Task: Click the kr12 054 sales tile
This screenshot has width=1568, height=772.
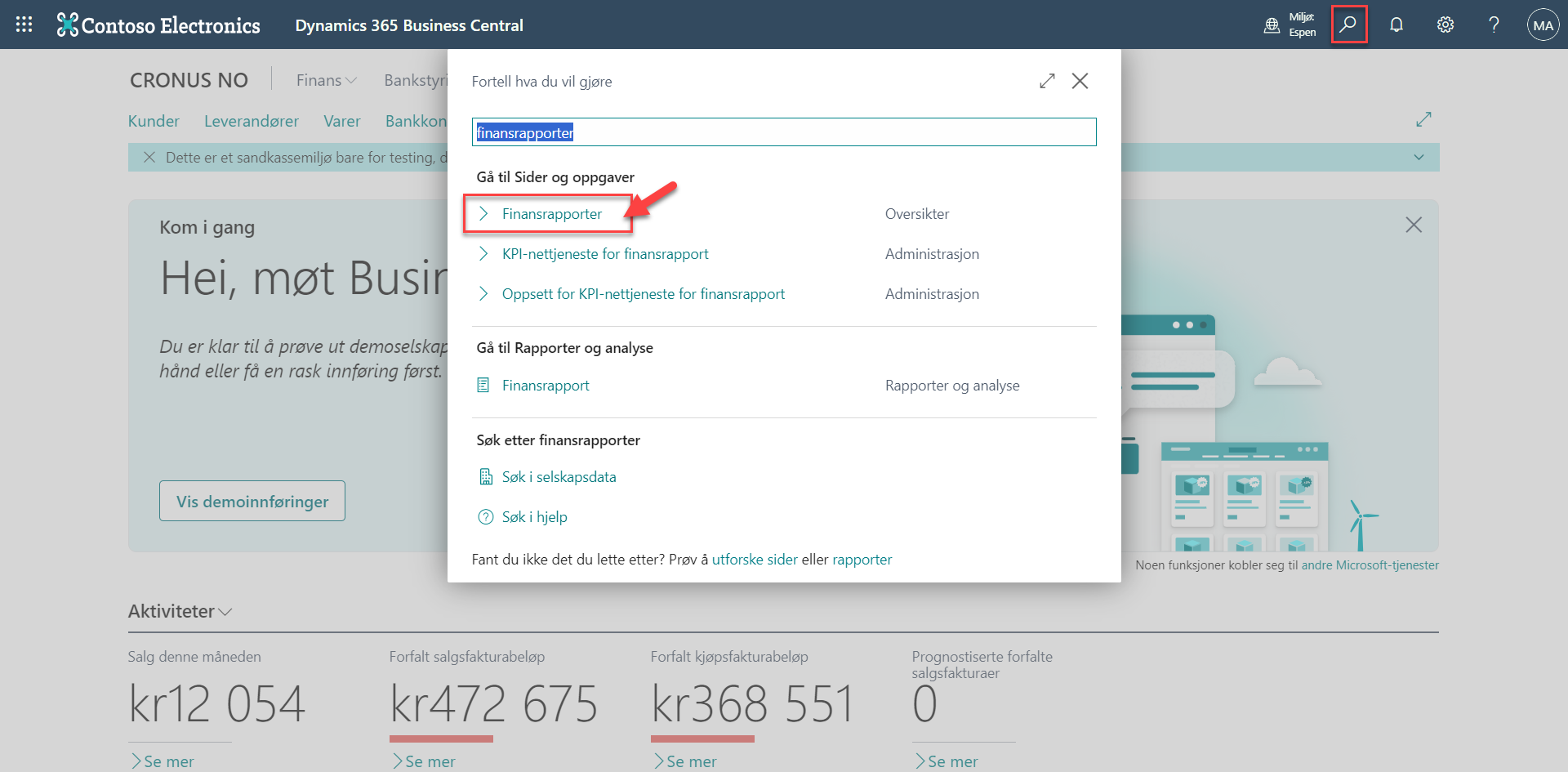Action: [x=217, y=704]
